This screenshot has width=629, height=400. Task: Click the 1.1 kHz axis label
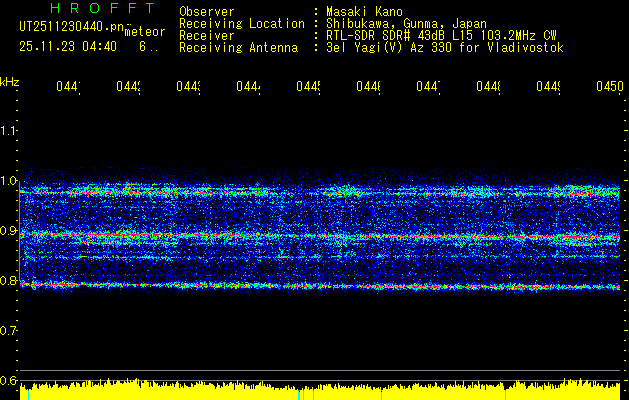pyautogui.click(x=9, y=130)
